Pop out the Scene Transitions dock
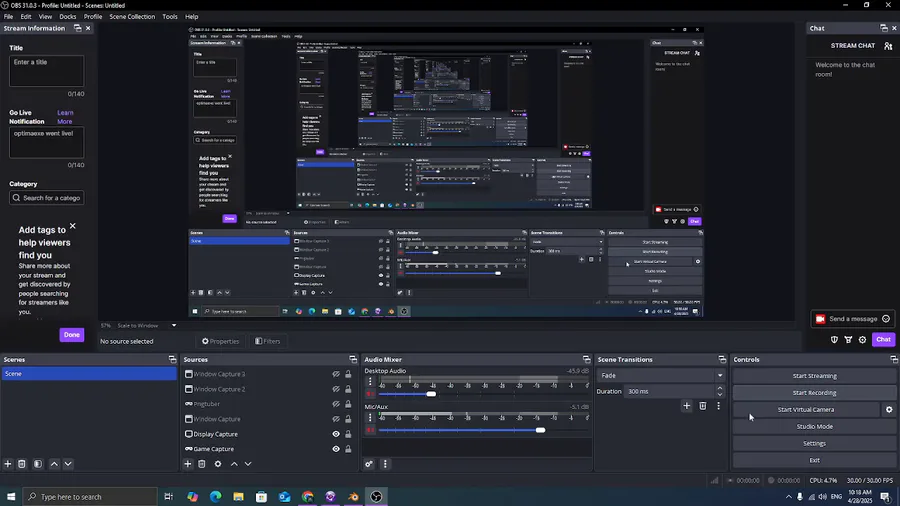This screenshot has width=900, height=506. click(x=722, y=359)
